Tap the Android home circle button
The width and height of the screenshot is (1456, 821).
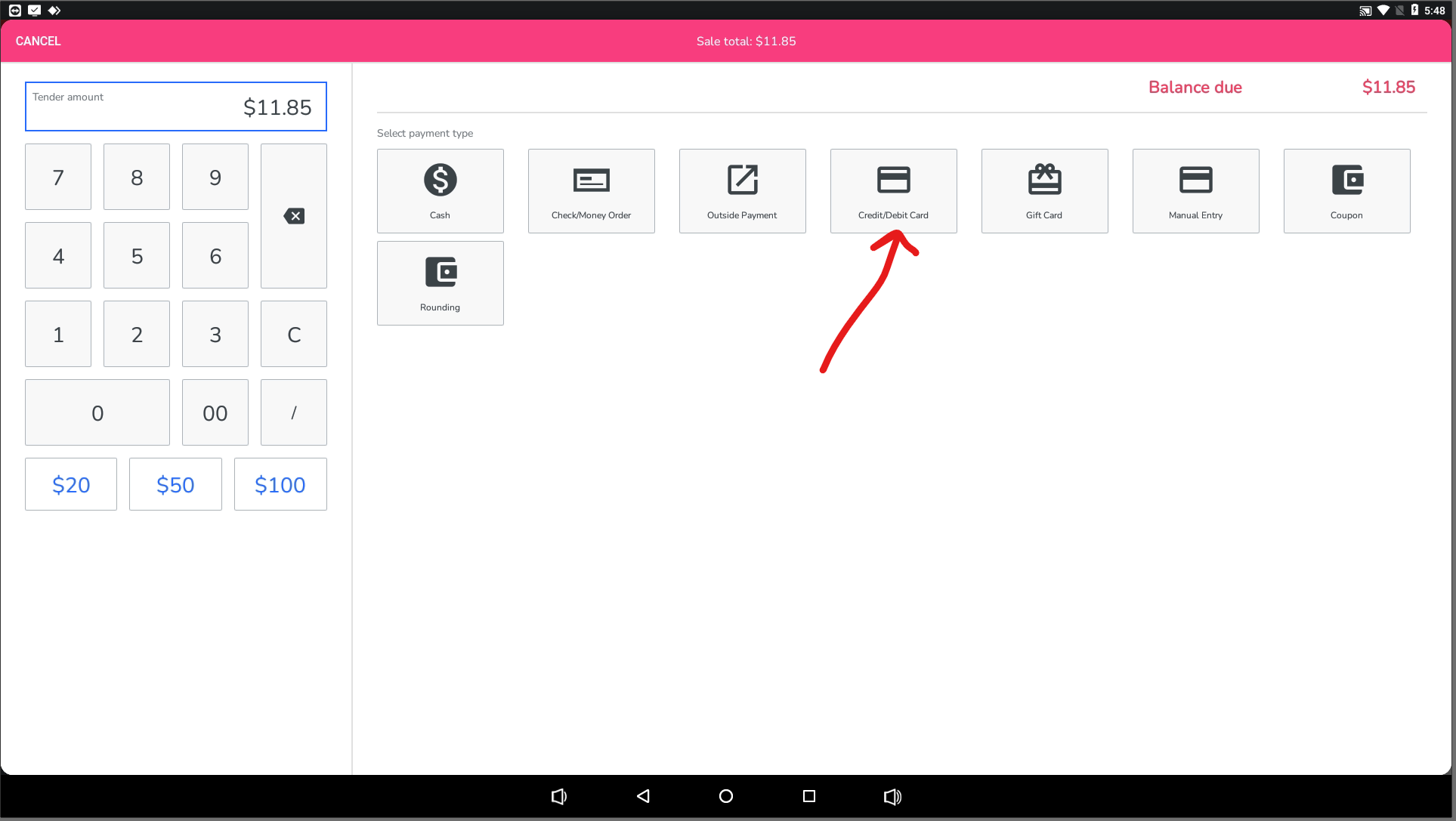[x=726, y=796]
